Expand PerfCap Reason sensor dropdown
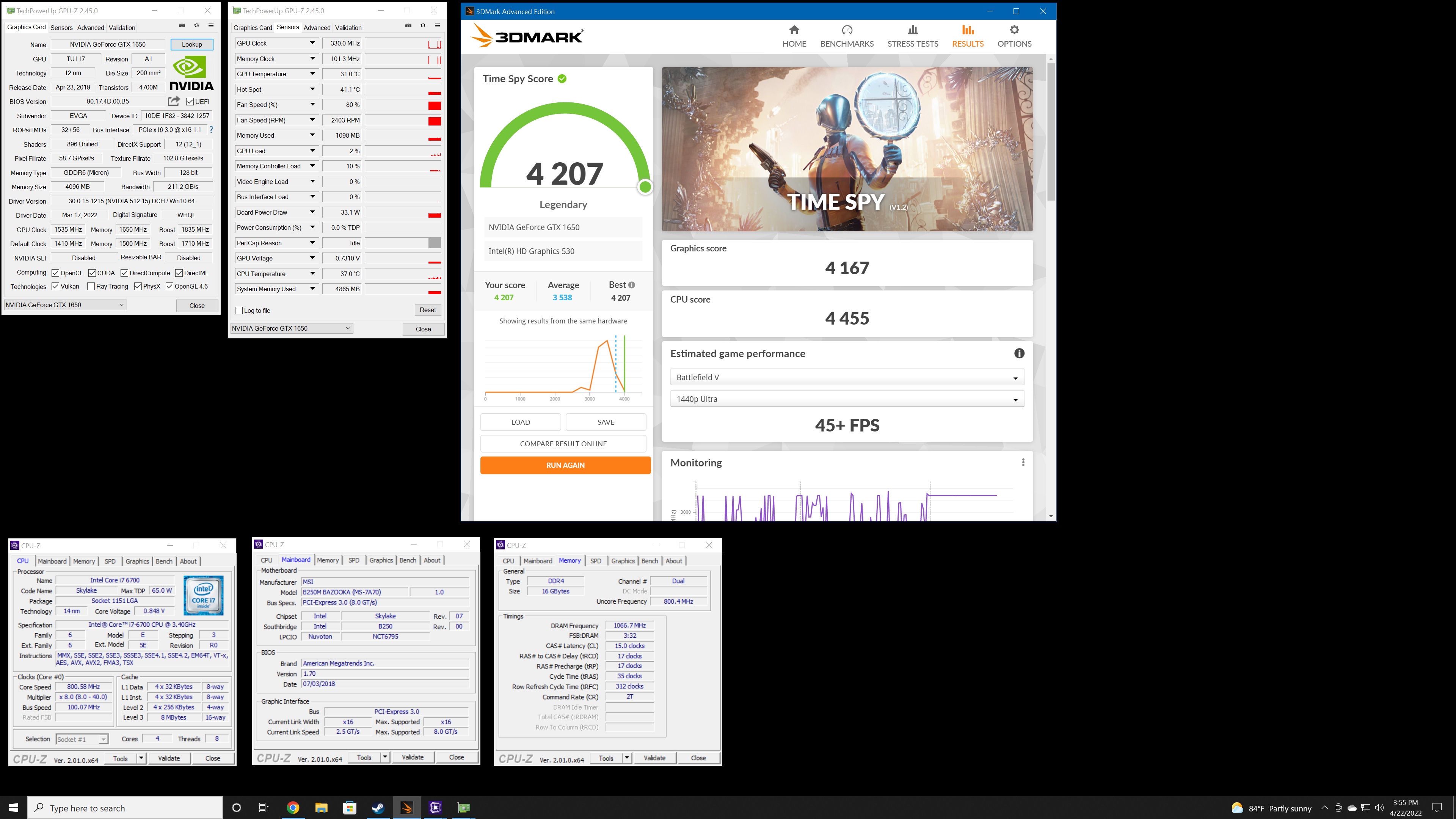 (x=312, y=243)
